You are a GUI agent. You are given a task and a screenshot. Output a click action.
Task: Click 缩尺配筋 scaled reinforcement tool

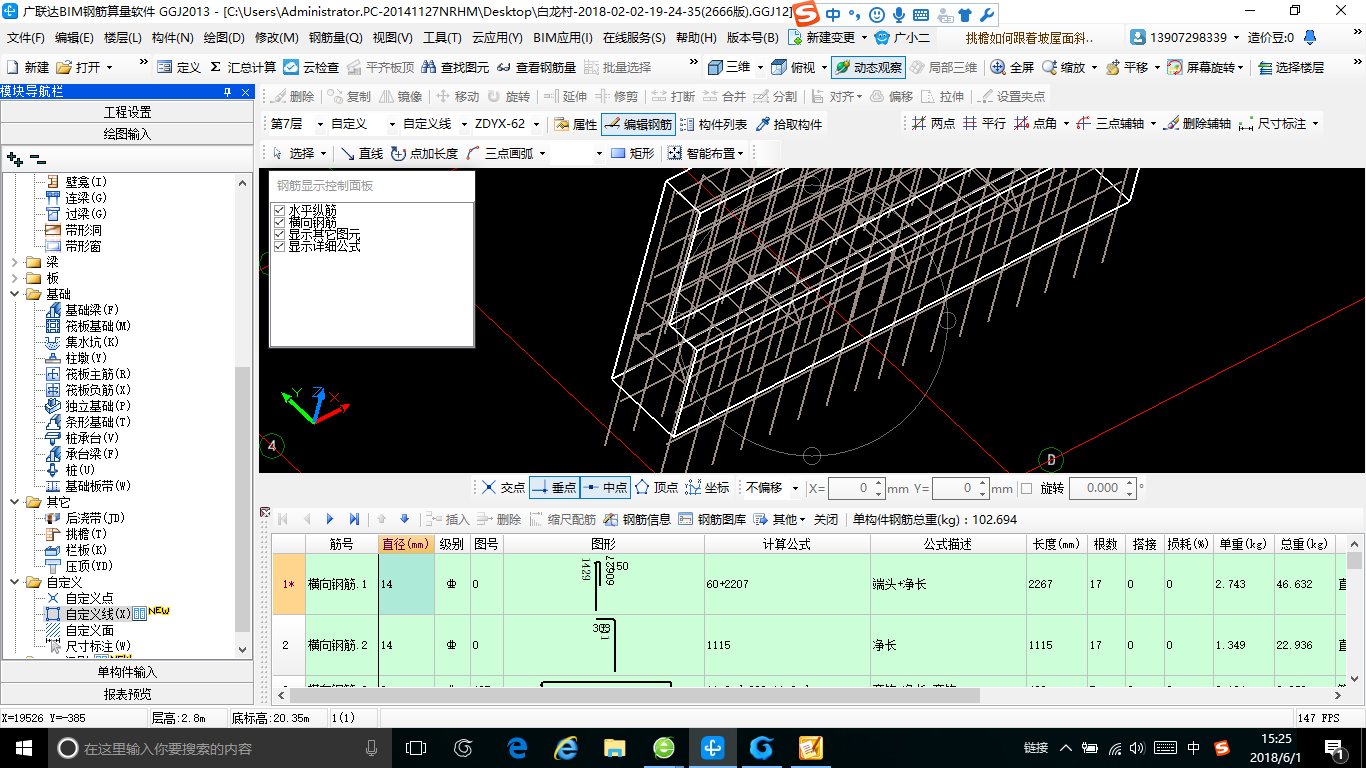(562, 519)
